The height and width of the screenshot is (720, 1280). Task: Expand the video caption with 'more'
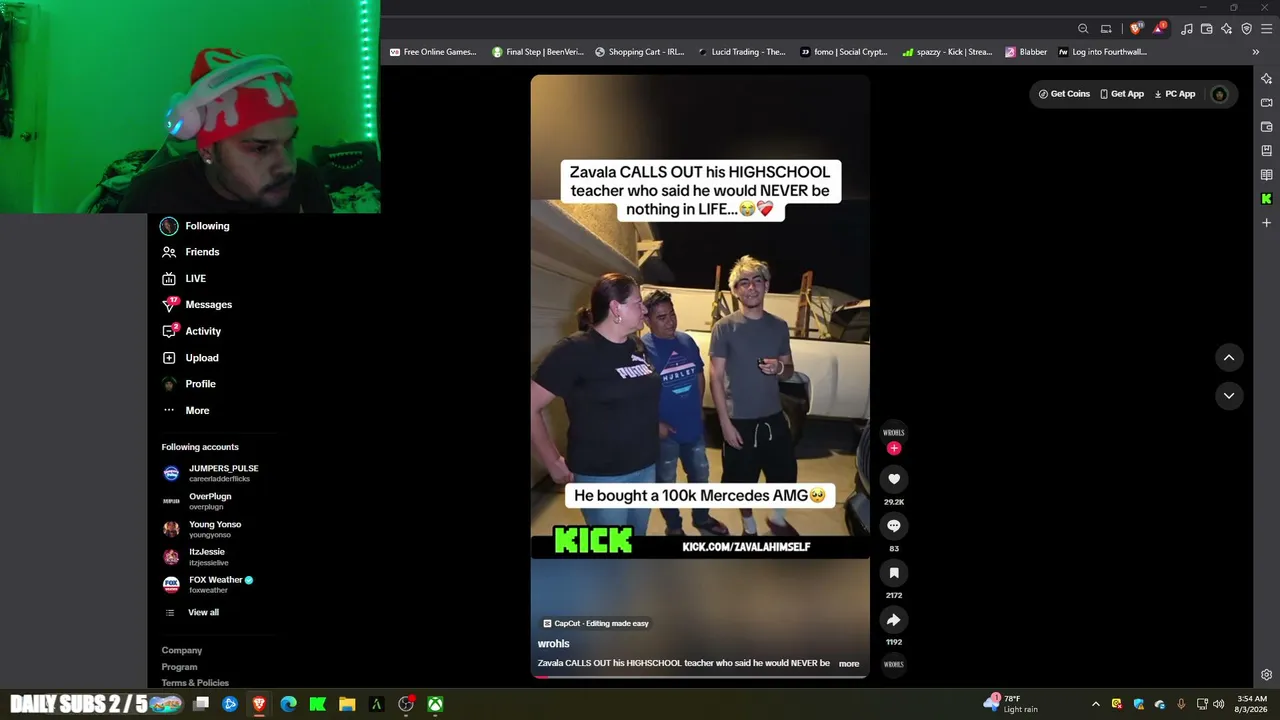849,664
